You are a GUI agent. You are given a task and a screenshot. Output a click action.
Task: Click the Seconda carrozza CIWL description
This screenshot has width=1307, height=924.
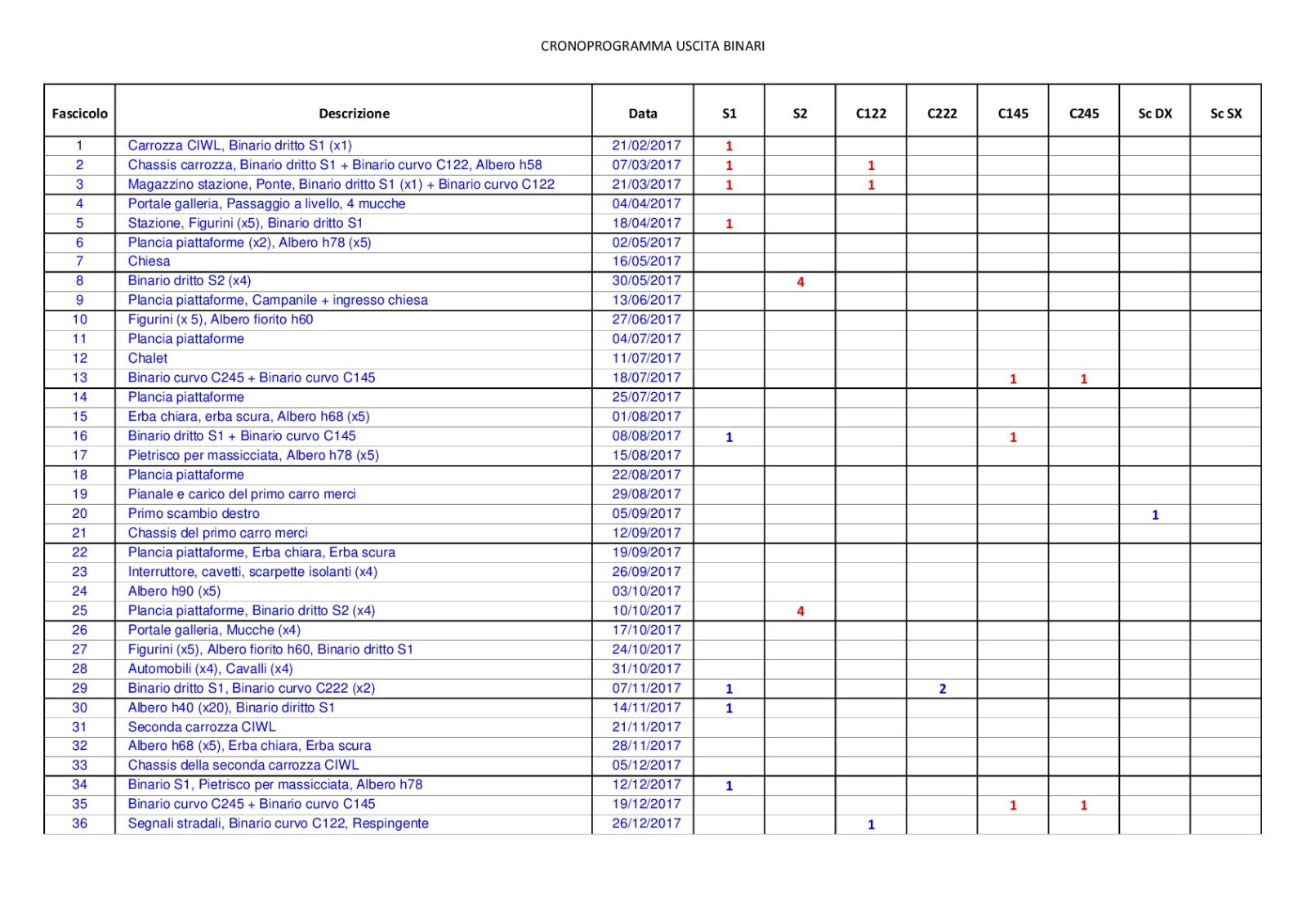[202, 726]
